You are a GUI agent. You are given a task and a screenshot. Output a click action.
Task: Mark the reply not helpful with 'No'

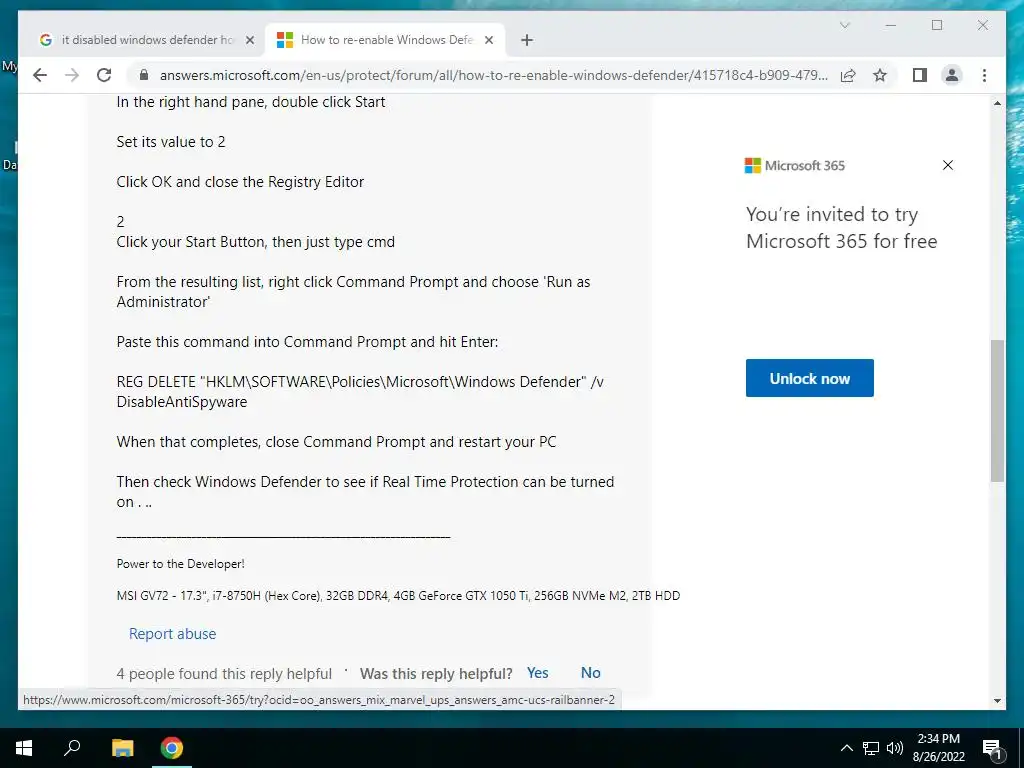click(x=590, y=673)
